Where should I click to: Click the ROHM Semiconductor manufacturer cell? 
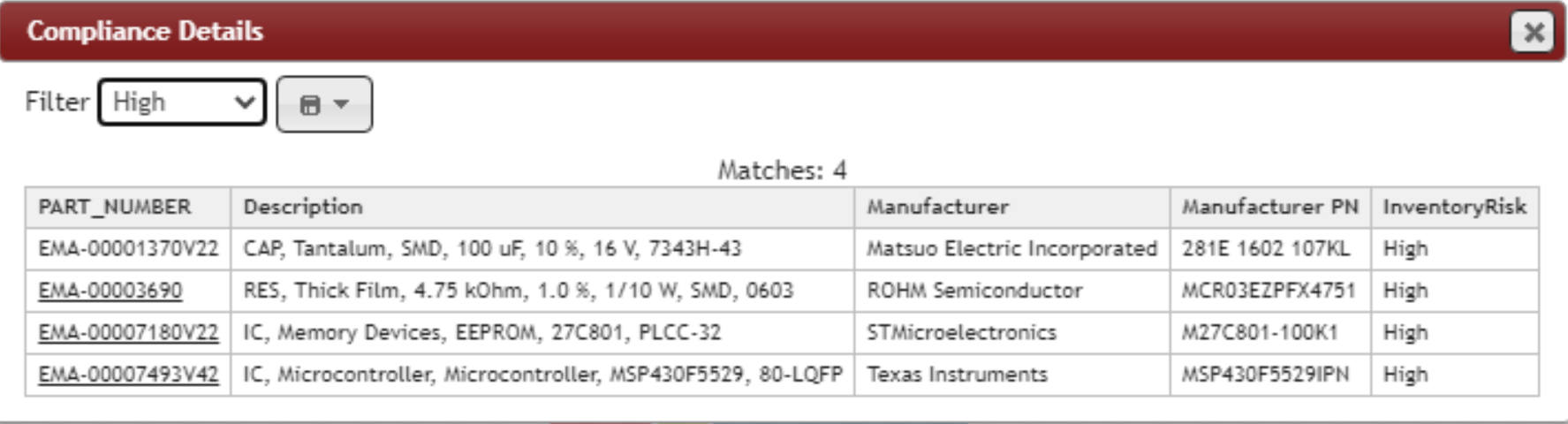point(974,291)
